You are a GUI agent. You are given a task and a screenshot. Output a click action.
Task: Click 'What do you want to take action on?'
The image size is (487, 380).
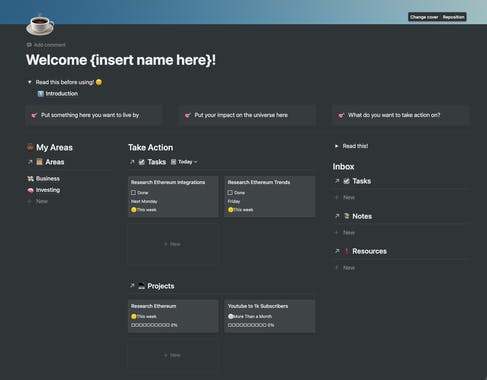pyautogui.click(x=394, y=115)
